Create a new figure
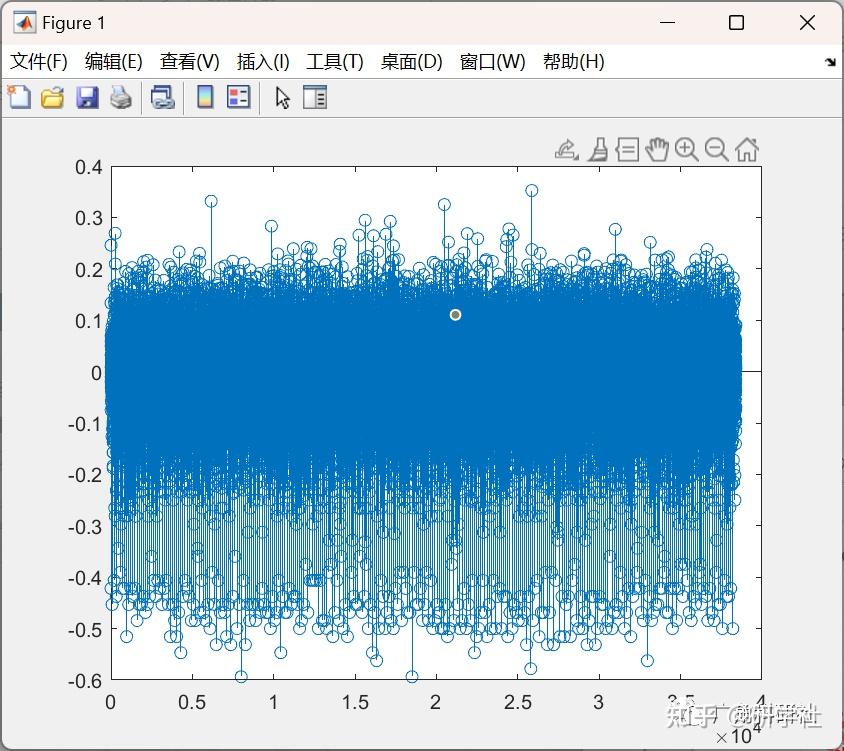This screenshot has height=751, width=844. (18, 97)
